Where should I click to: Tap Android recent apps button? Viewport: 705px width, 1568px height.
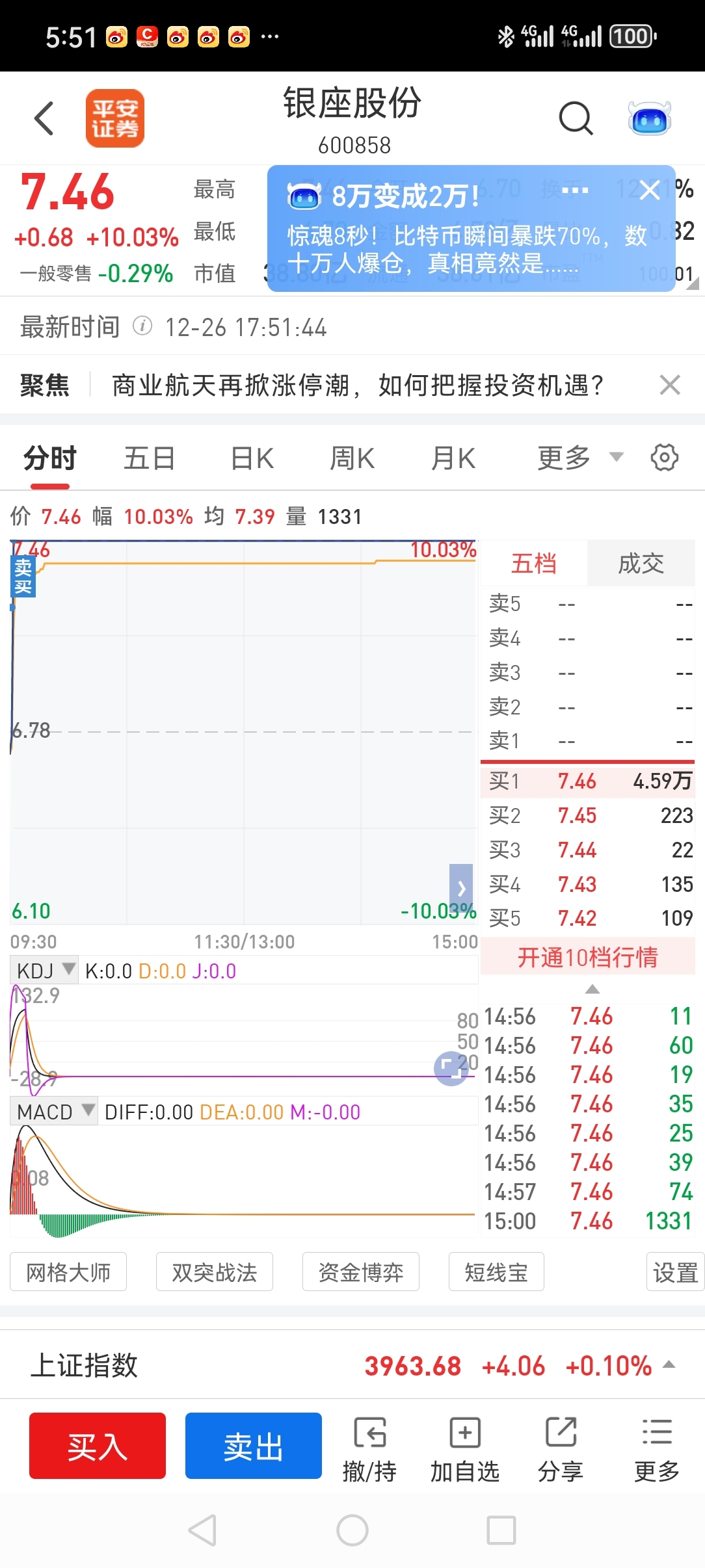point(501,1530)
